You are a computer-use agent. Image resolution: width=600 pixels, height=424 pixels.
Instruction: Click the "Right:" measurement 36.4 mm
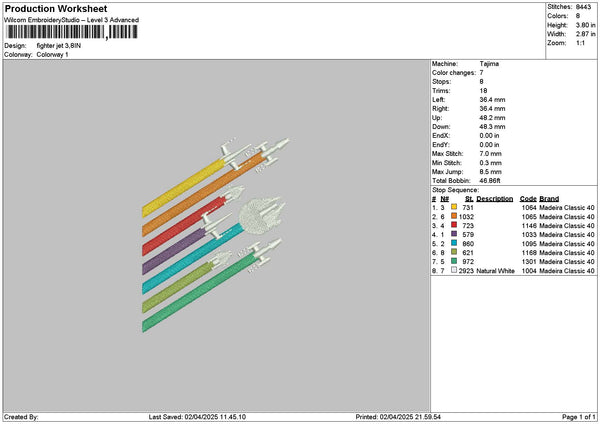[492, 109]
